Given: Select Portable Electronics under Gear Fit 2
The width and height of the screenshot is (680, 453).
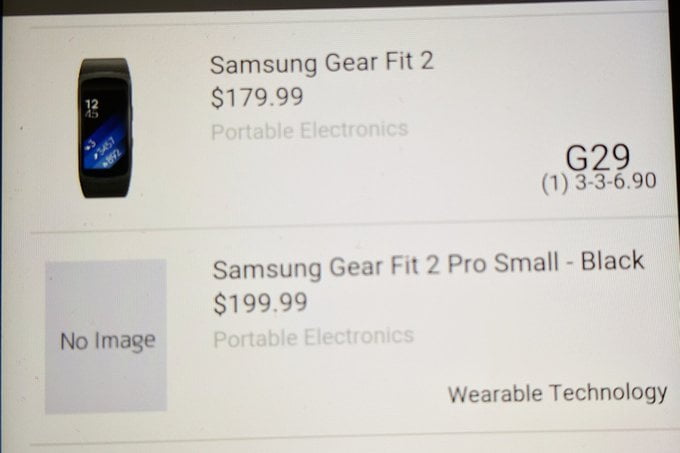Looking at the screenshot, I should [x=309, y=130].
